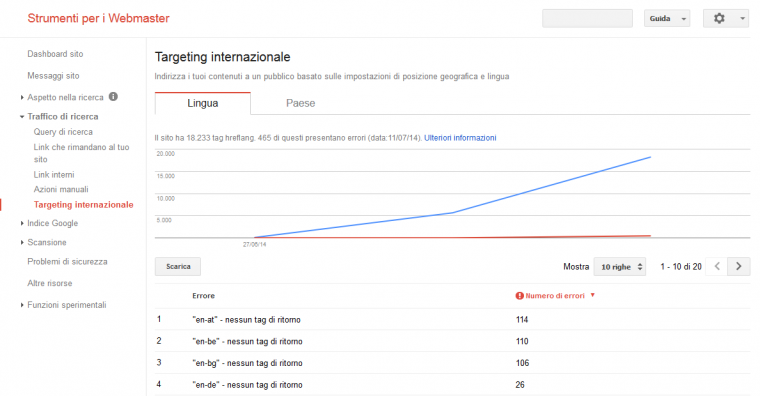Screen dimensions: 760x396
Task: Click the Scarica button
Action: pyautogui.click(x=178, y=267)
